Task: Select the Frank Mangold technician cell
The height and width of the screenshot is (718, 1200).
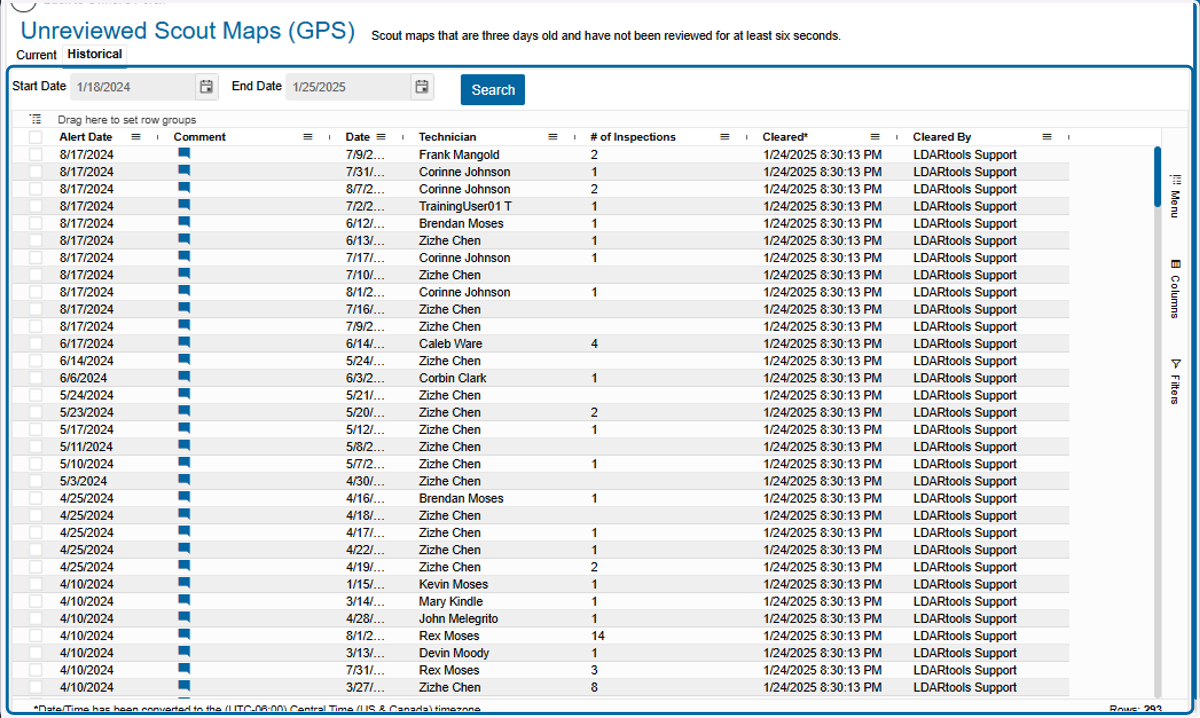Action: [459, 155]
